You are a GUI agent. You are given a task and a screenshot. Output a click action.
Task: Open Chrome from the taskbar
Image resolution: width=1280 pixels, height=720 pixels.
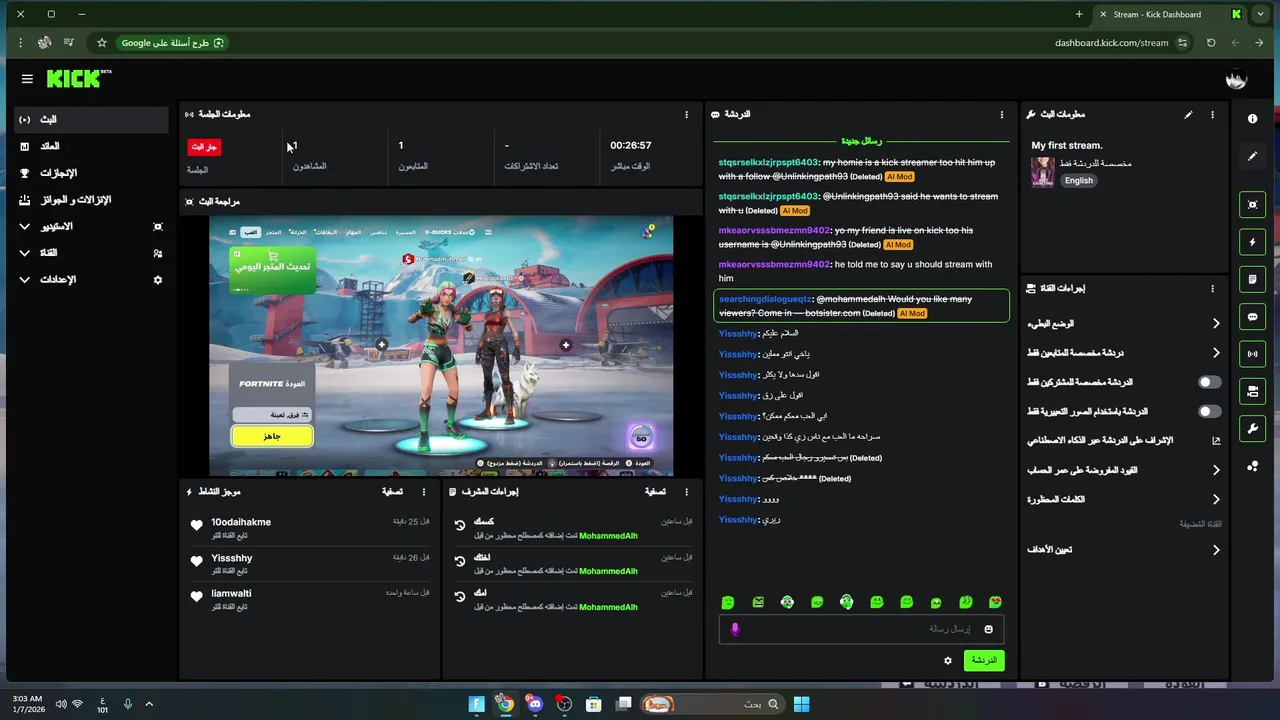(x=506, y=704)
